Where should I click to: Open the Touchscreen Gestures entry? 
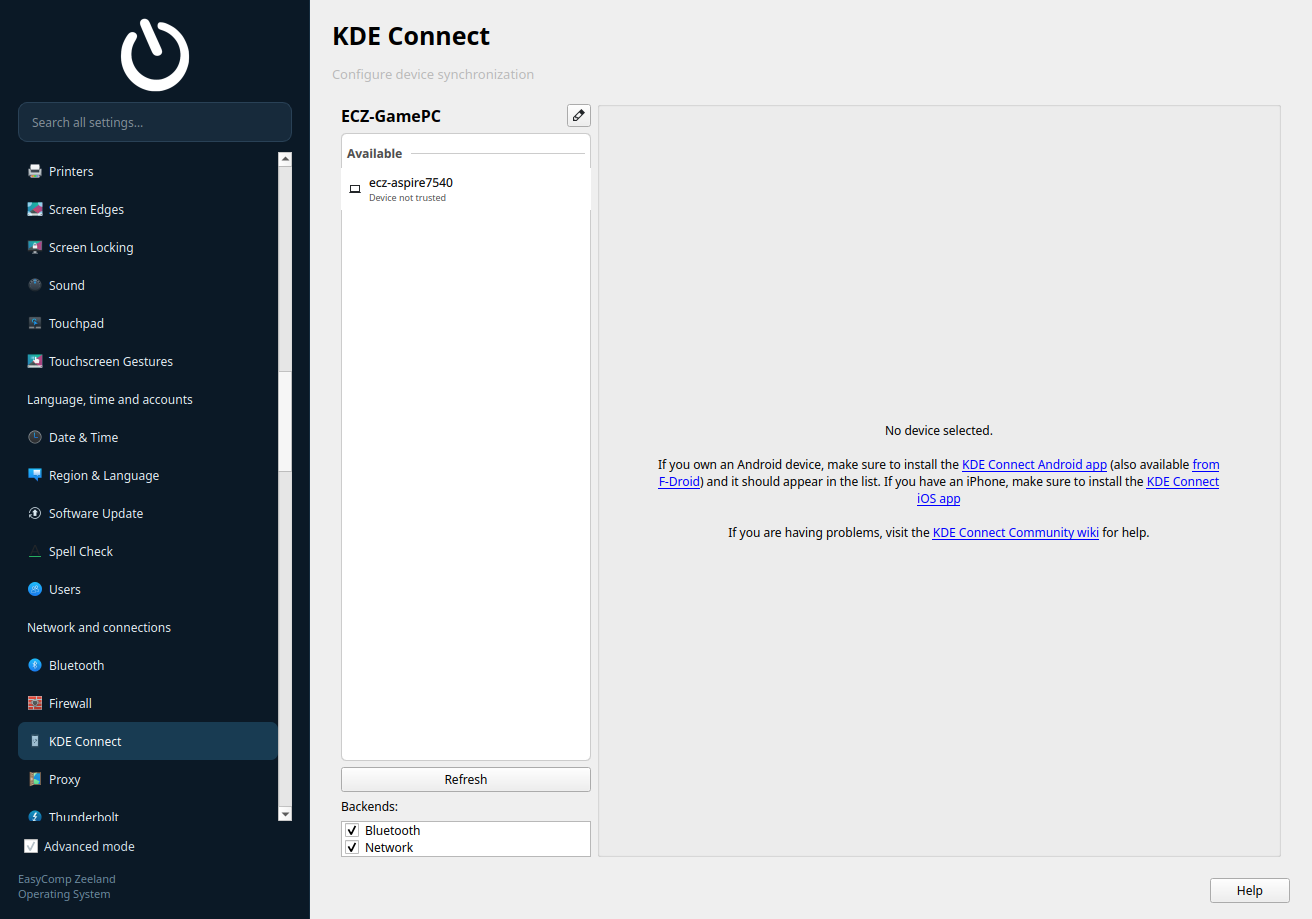tap(148, 361)
